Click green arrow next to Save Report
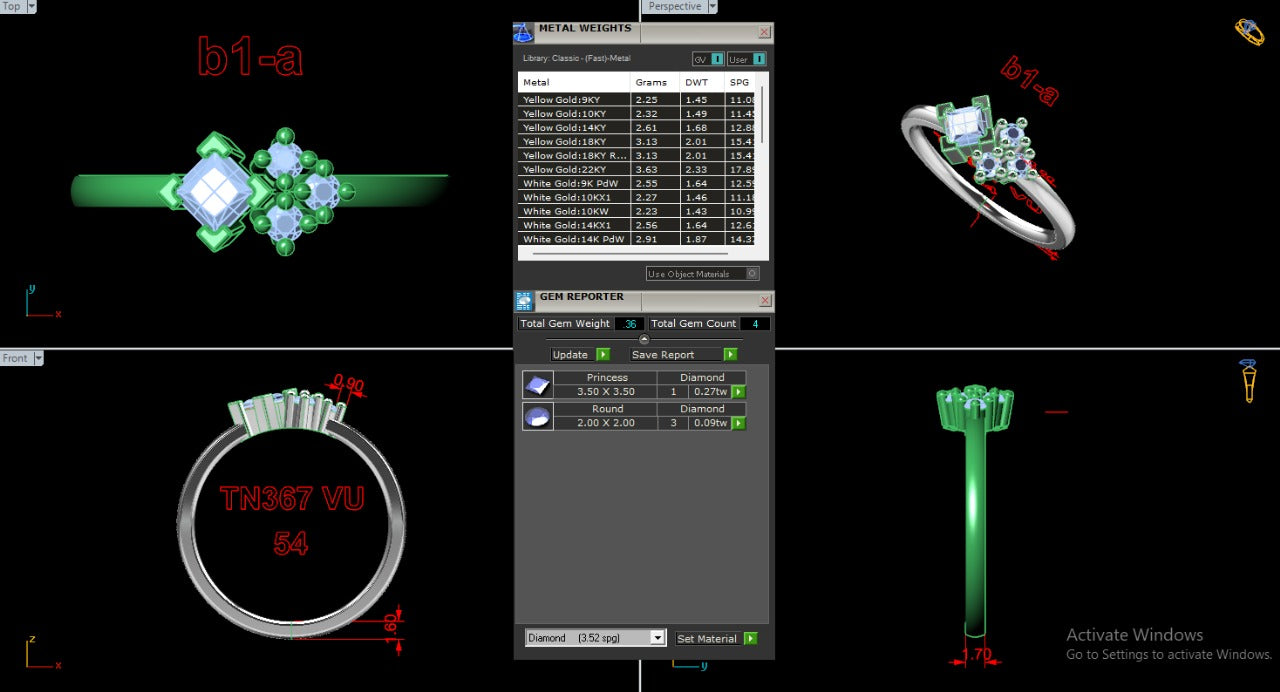 point(730,355)
